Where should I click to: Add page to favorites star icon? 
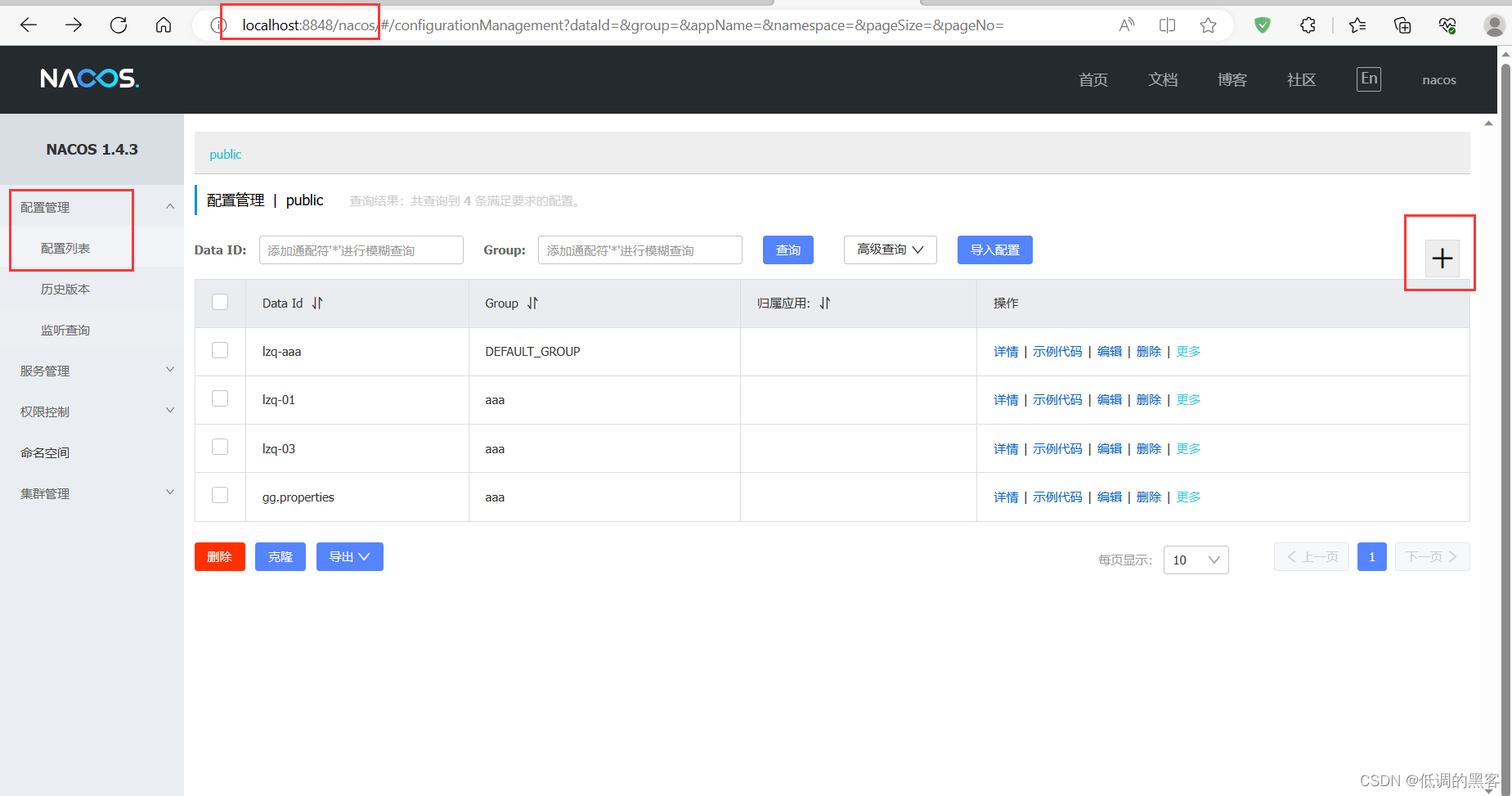(1208, 25)
